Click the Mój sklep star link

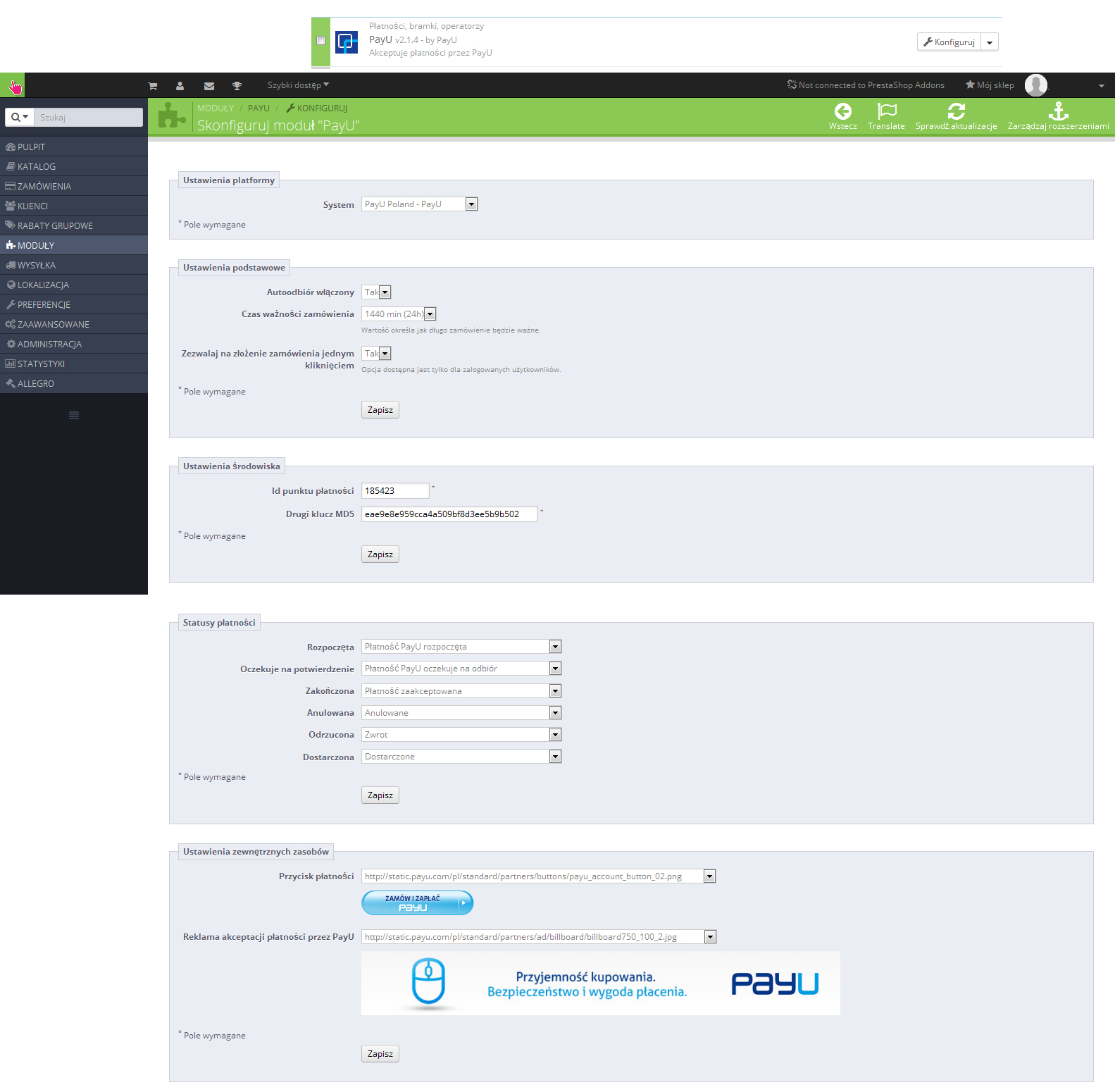(990, 85)
